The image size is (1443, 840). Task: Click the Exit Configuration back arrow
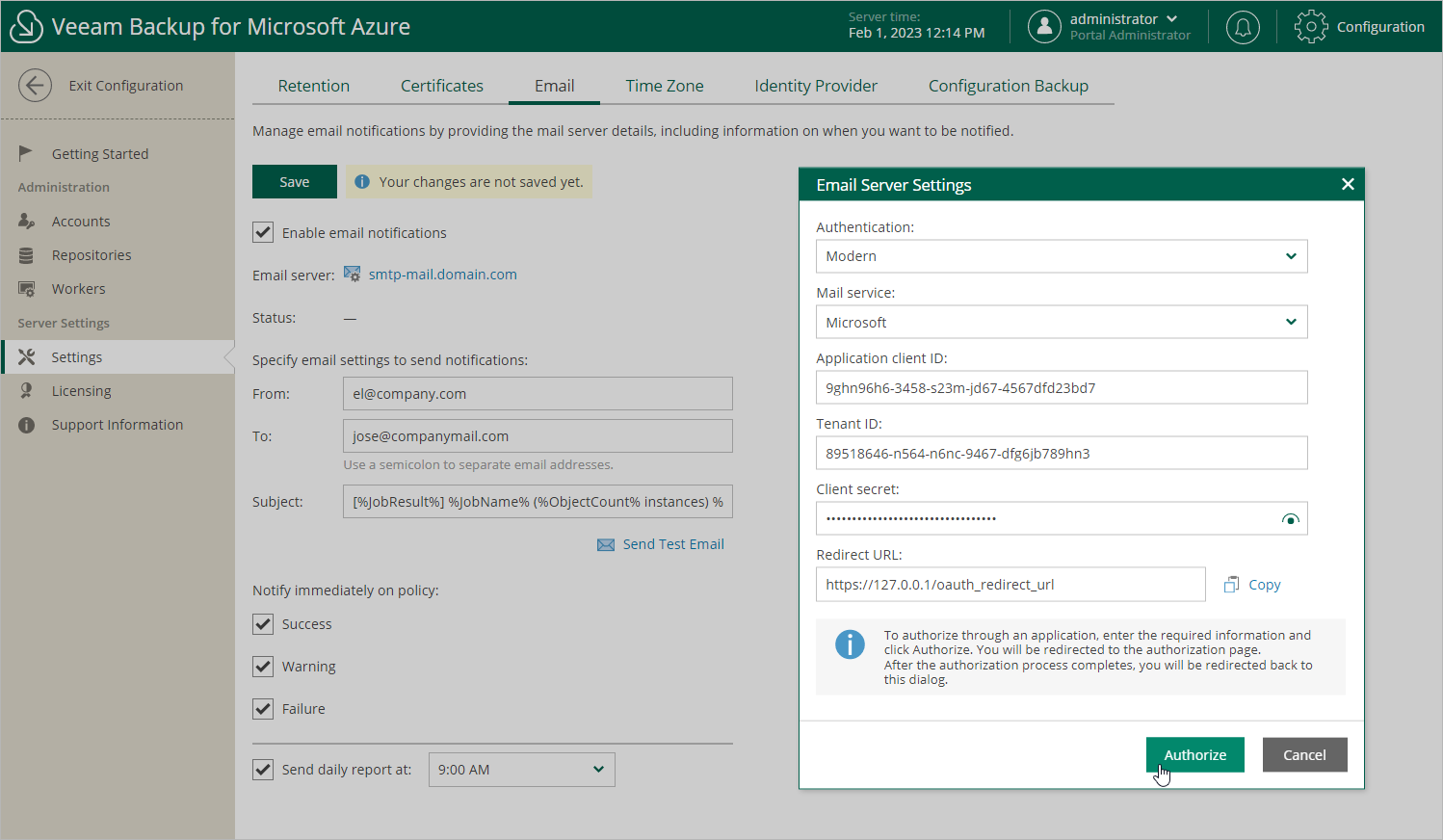(35, 86)
